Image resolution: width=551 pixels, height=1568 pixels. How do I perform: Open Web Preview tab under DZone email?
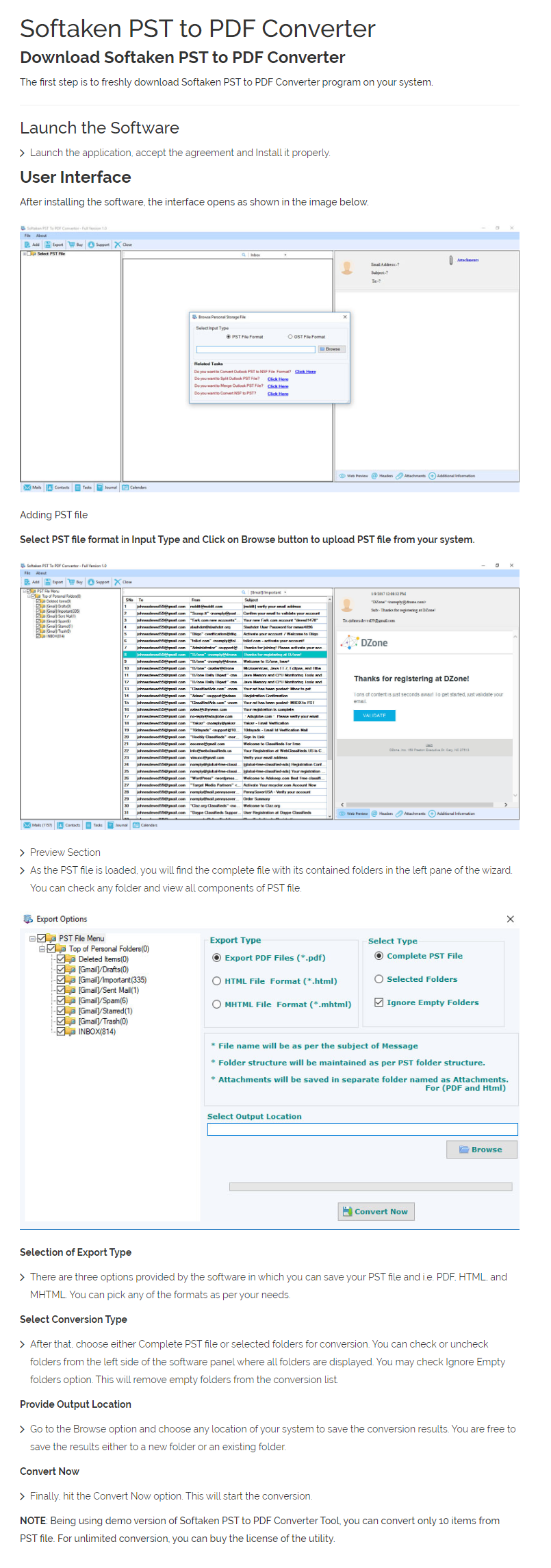coord(353,813)
